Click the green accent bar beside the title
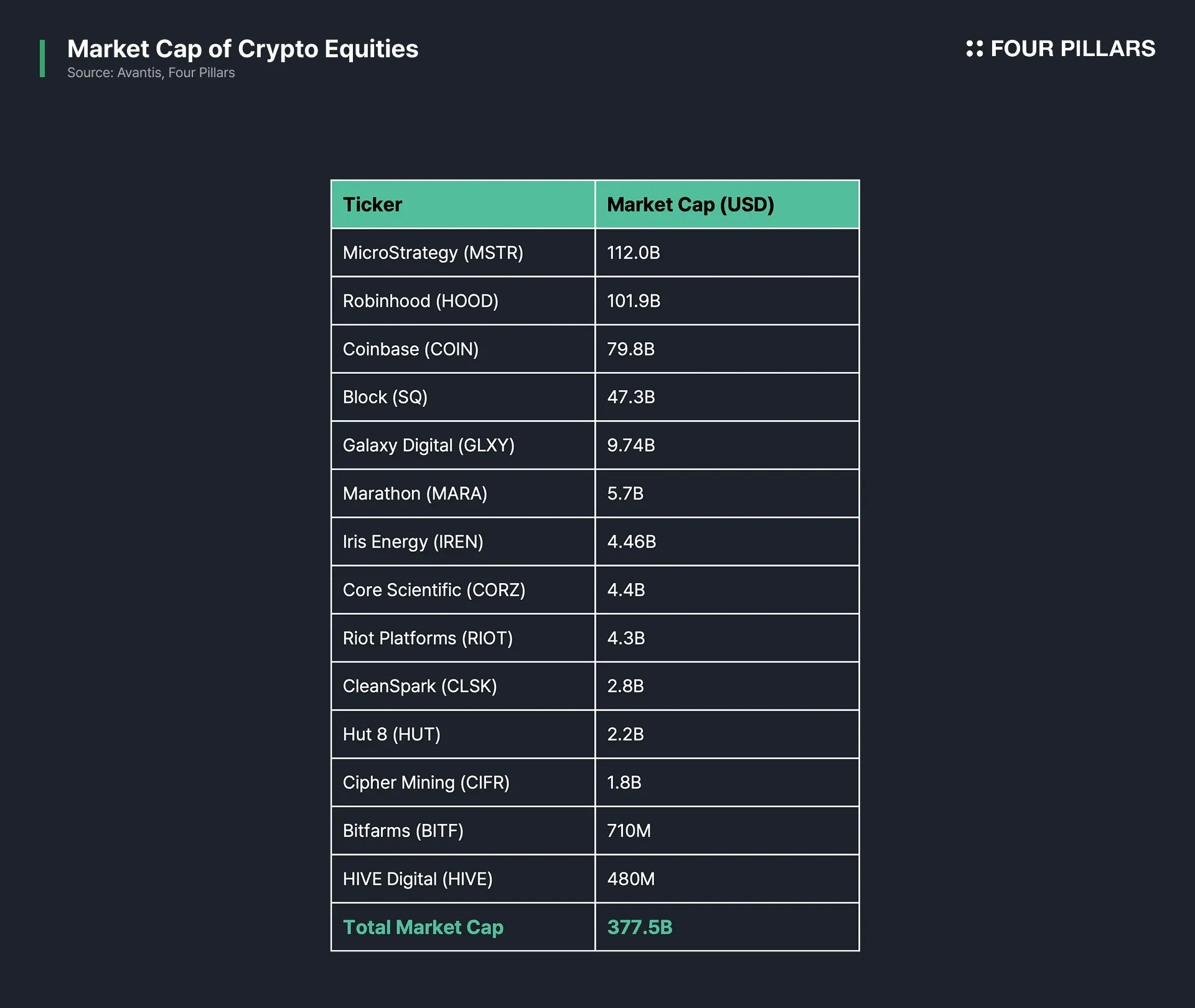The width and height of the screenshot is (1195, 1008). [42, 58]
